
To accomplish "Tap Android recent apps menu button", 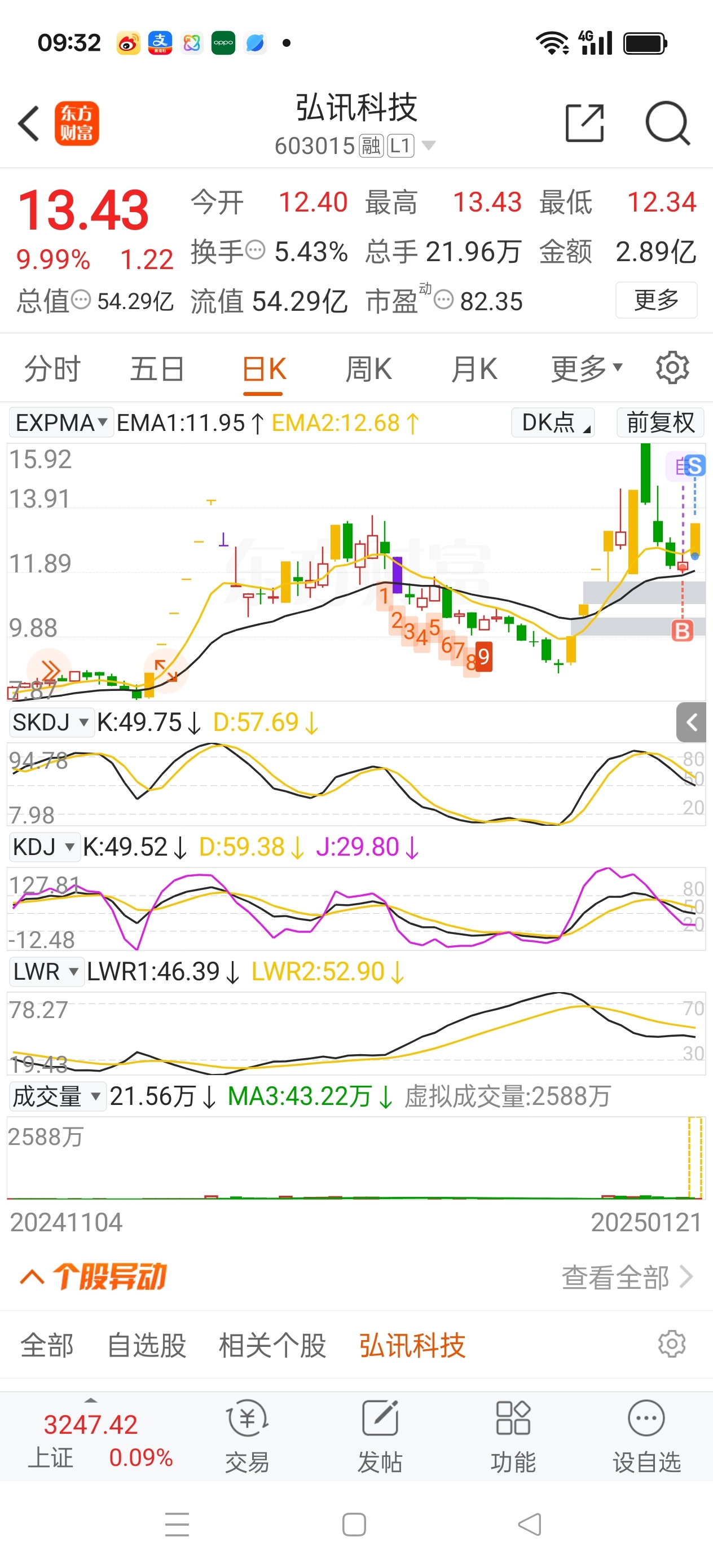I will pos(177,1524).
